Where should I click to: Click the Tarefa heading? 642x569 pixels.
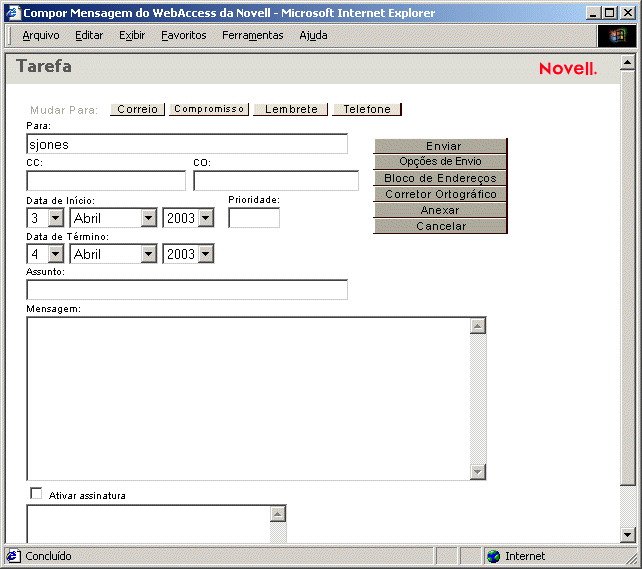tap(44, 66)
